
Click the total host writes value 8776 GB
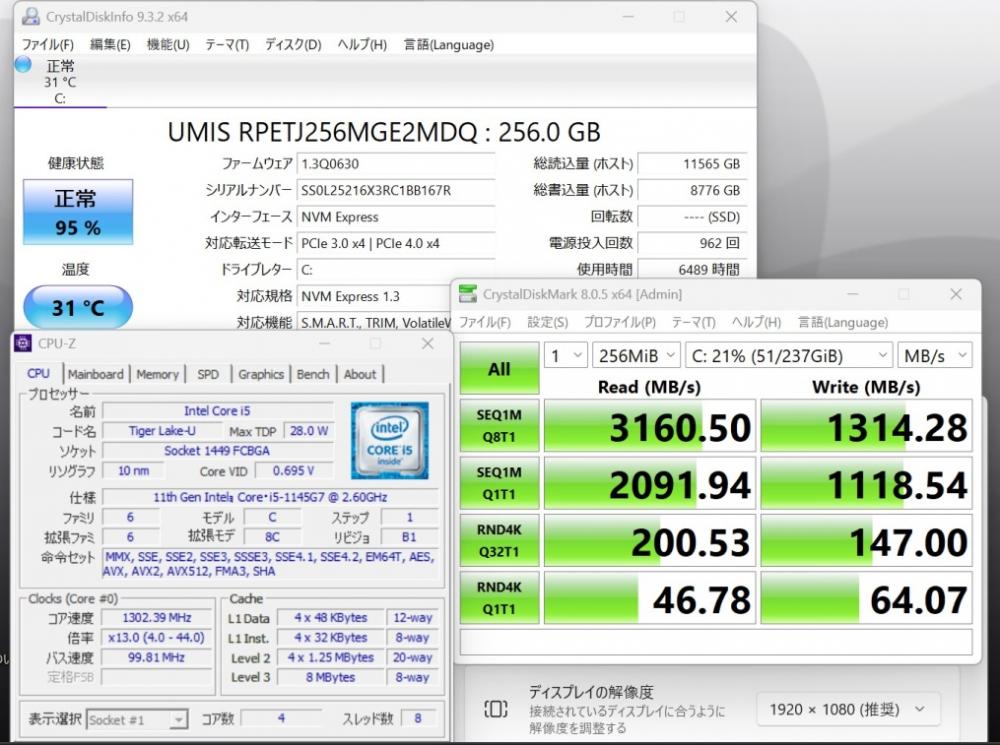[692, 190]
